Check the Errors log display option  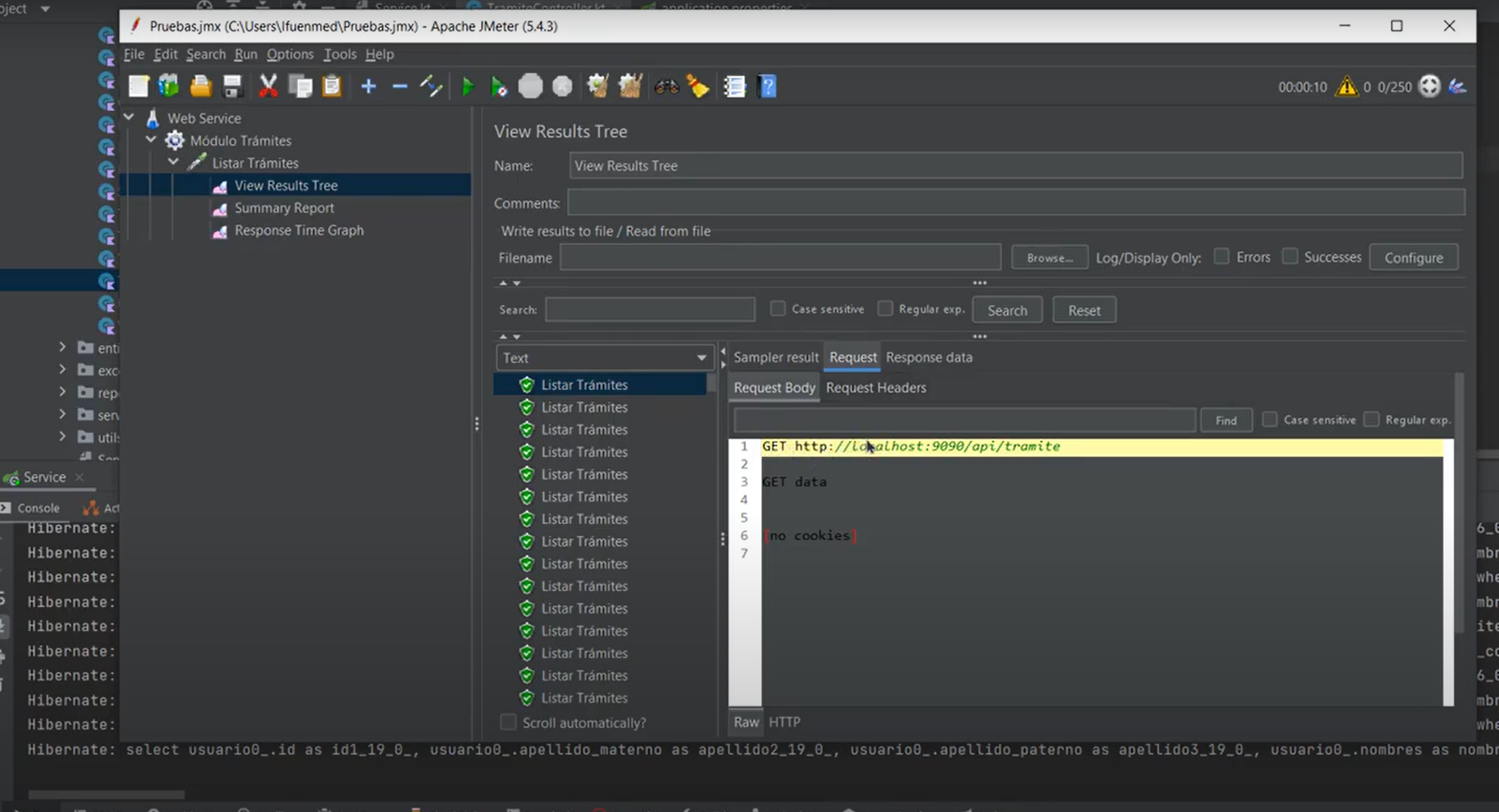[x=1221, y=256]
